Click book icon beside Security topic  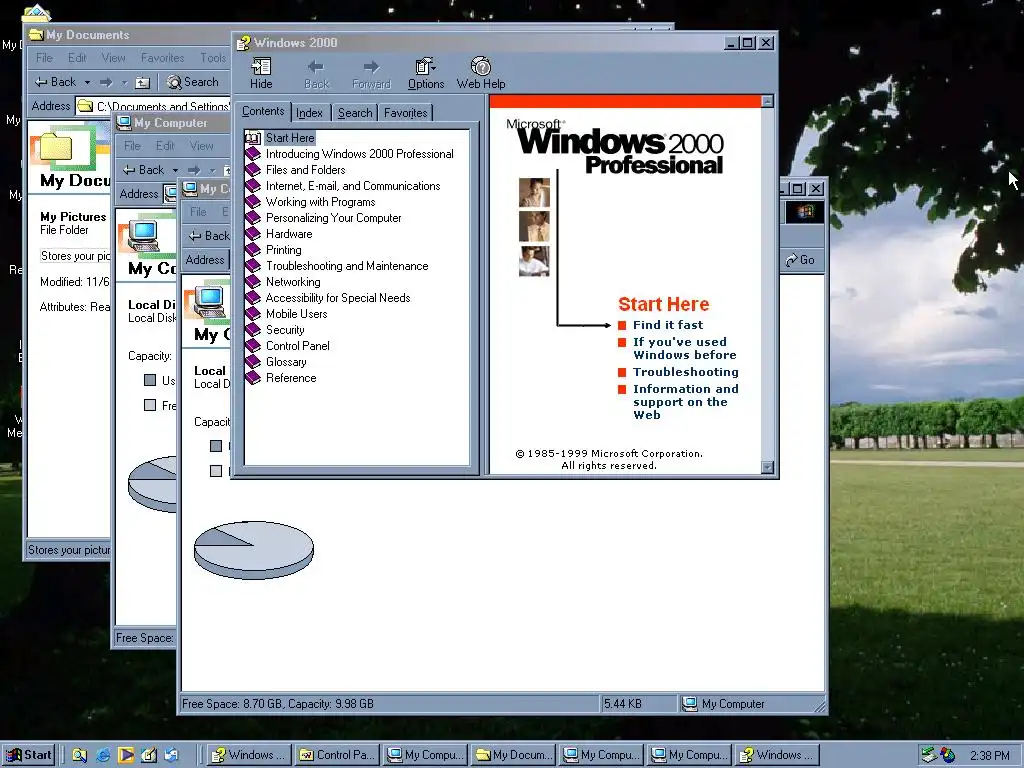click(253, 330)
